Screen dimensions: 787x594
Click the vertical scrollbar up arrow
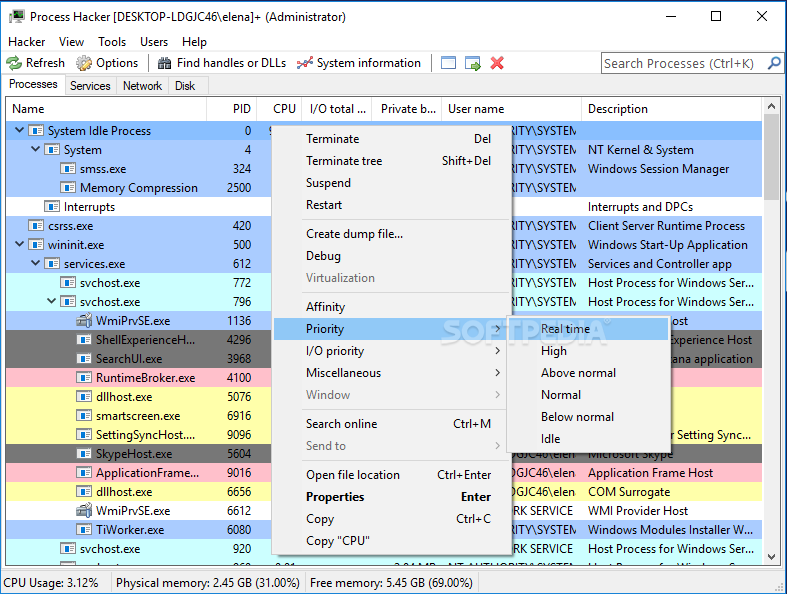click(771, 106)
